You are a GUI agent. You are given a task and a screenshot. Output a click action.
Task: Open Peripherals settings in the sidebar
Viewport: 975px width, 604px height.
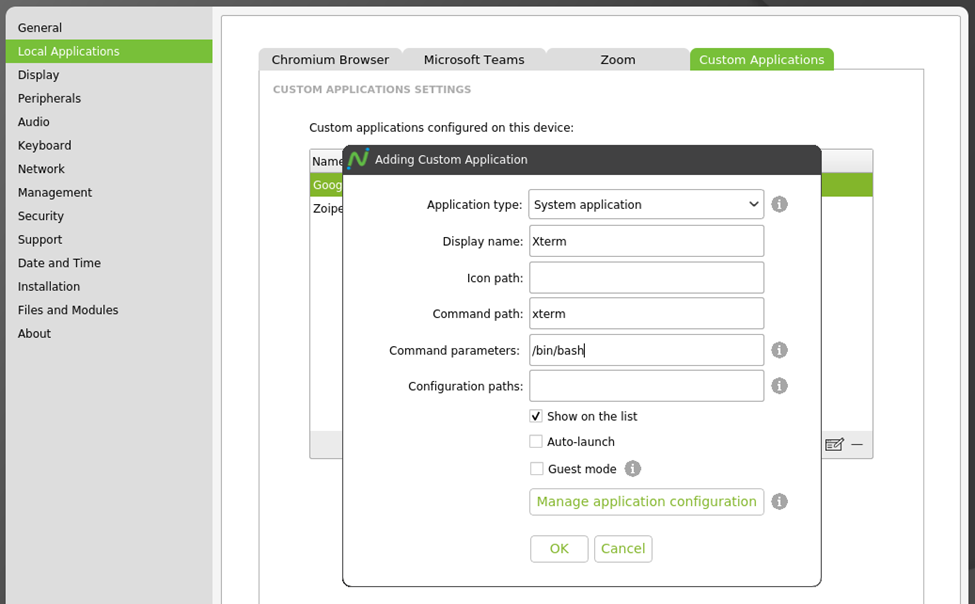(109, 98)
